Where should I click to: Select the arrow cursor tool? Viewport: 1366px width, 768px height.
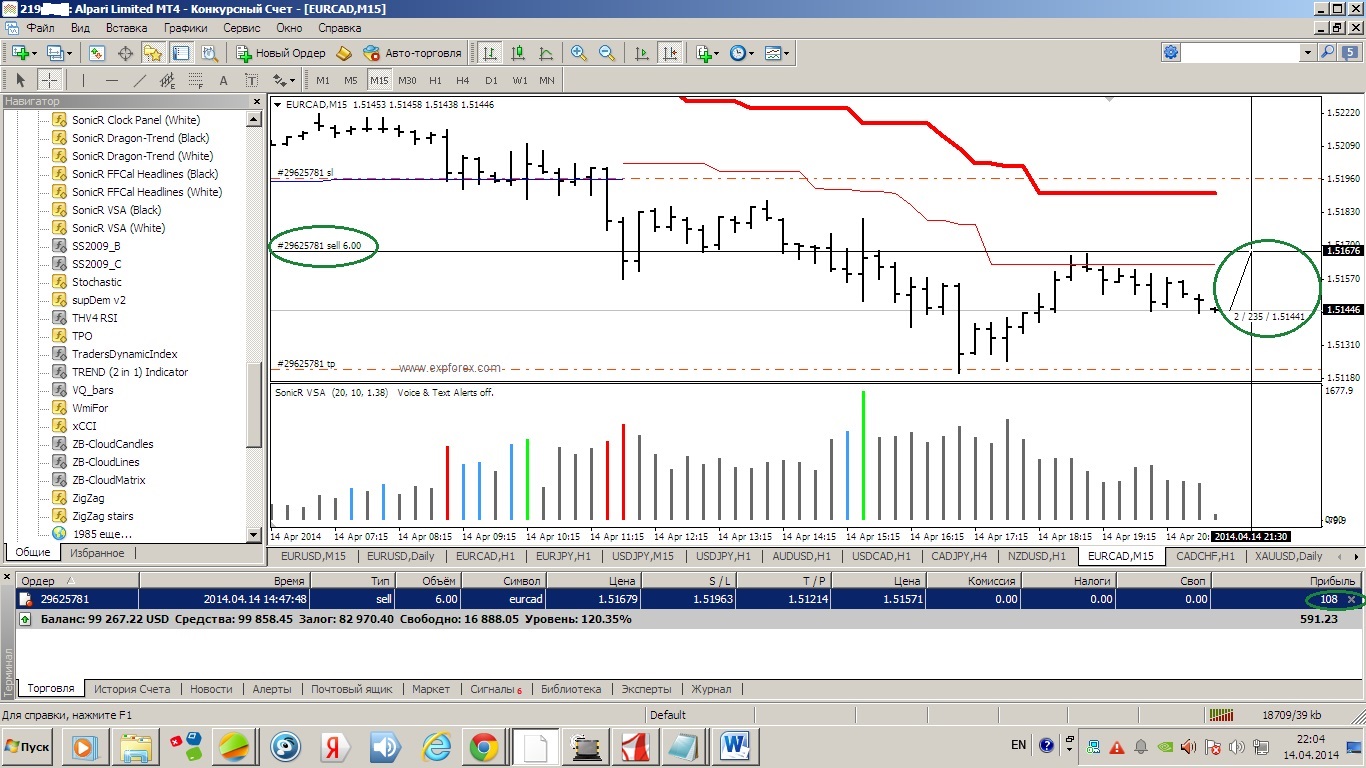[20, 80]
